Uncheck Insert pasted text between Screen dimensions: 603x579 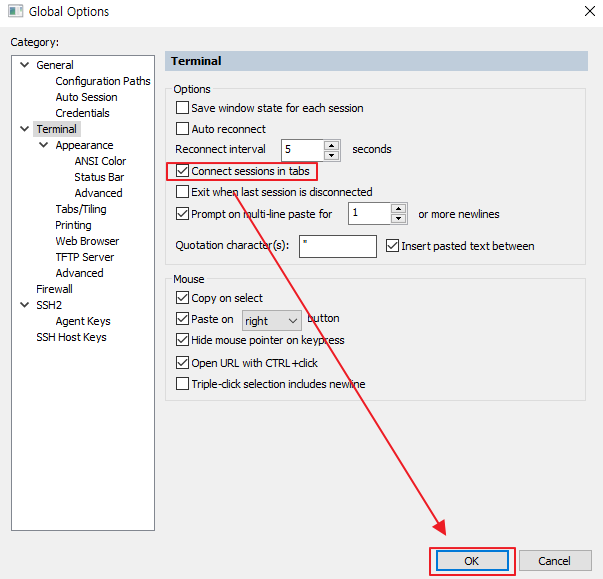coord(392,246)
